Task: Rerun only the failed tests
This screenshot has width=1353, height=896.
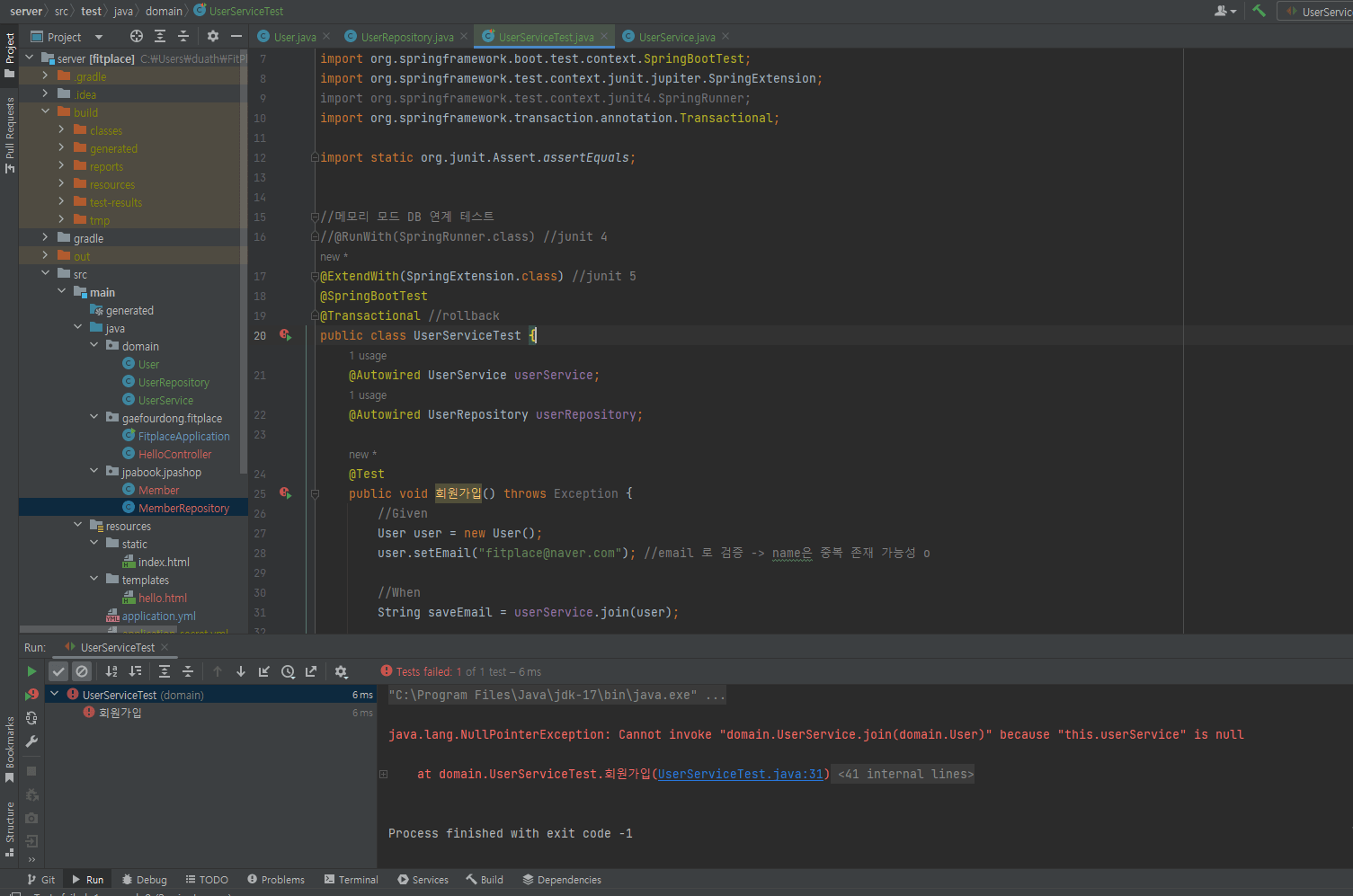Action: click(x=31, y=694)
